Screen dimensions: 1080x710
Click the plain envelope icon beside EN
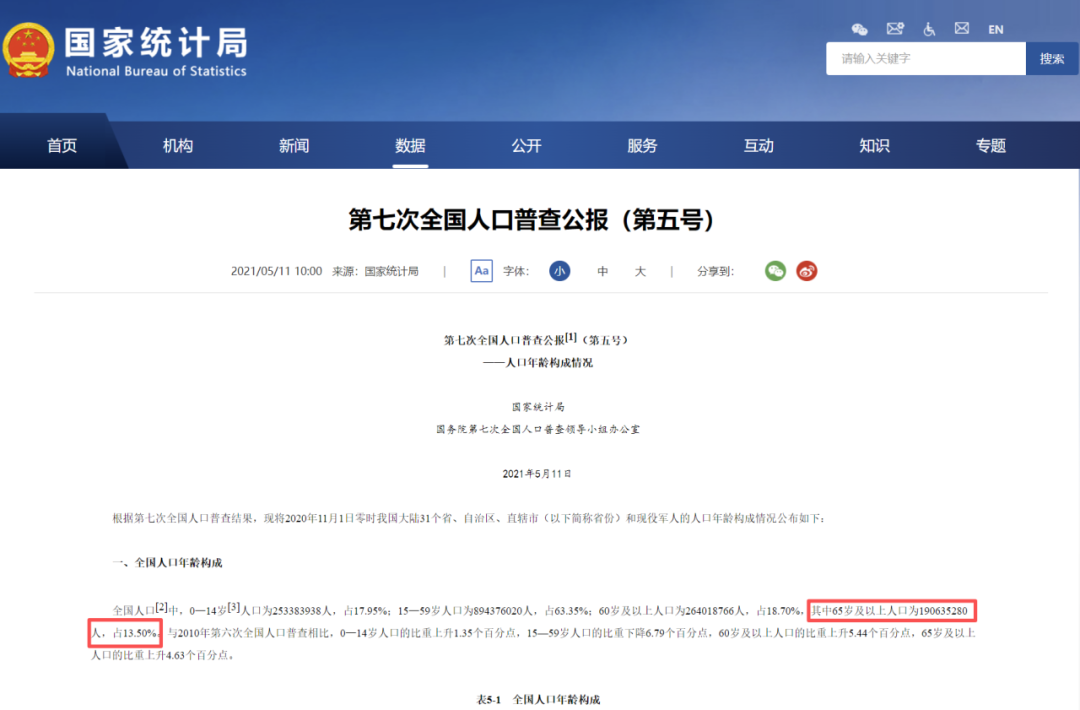click(962, 28)
